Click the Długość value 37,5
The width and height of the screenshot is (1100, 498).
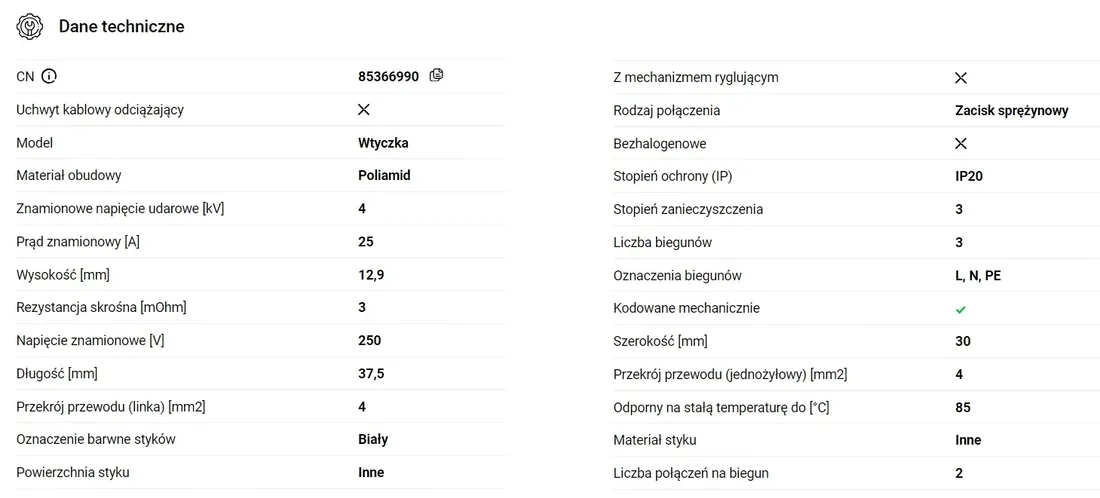tap(371, 374)
